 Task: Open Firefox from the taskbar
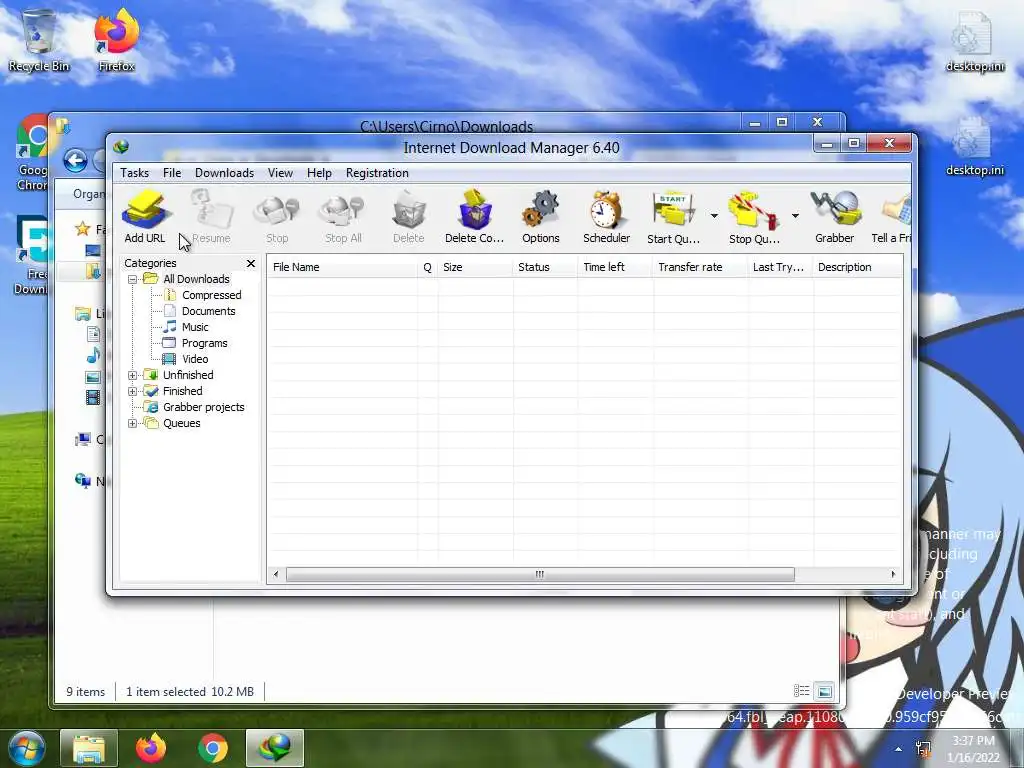(151, 748)
